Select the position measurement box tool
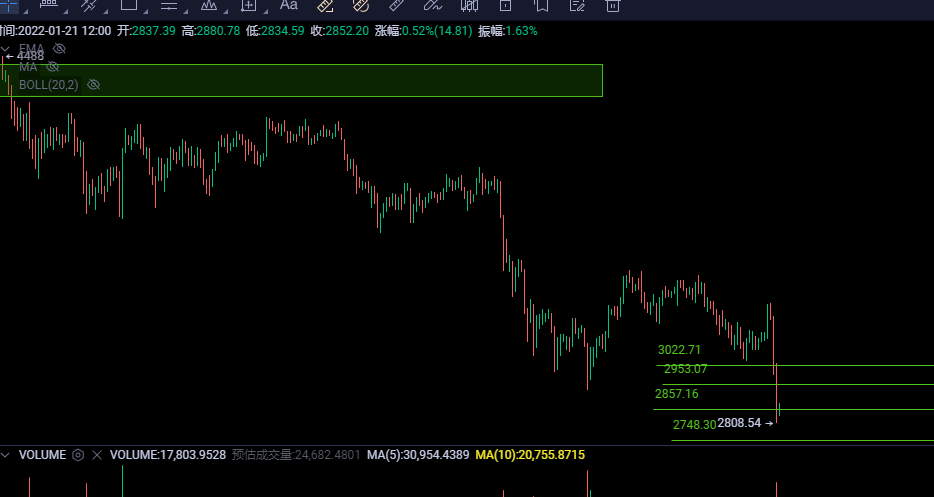Screen dimensions: 934x497 click(x=248, y=5)
